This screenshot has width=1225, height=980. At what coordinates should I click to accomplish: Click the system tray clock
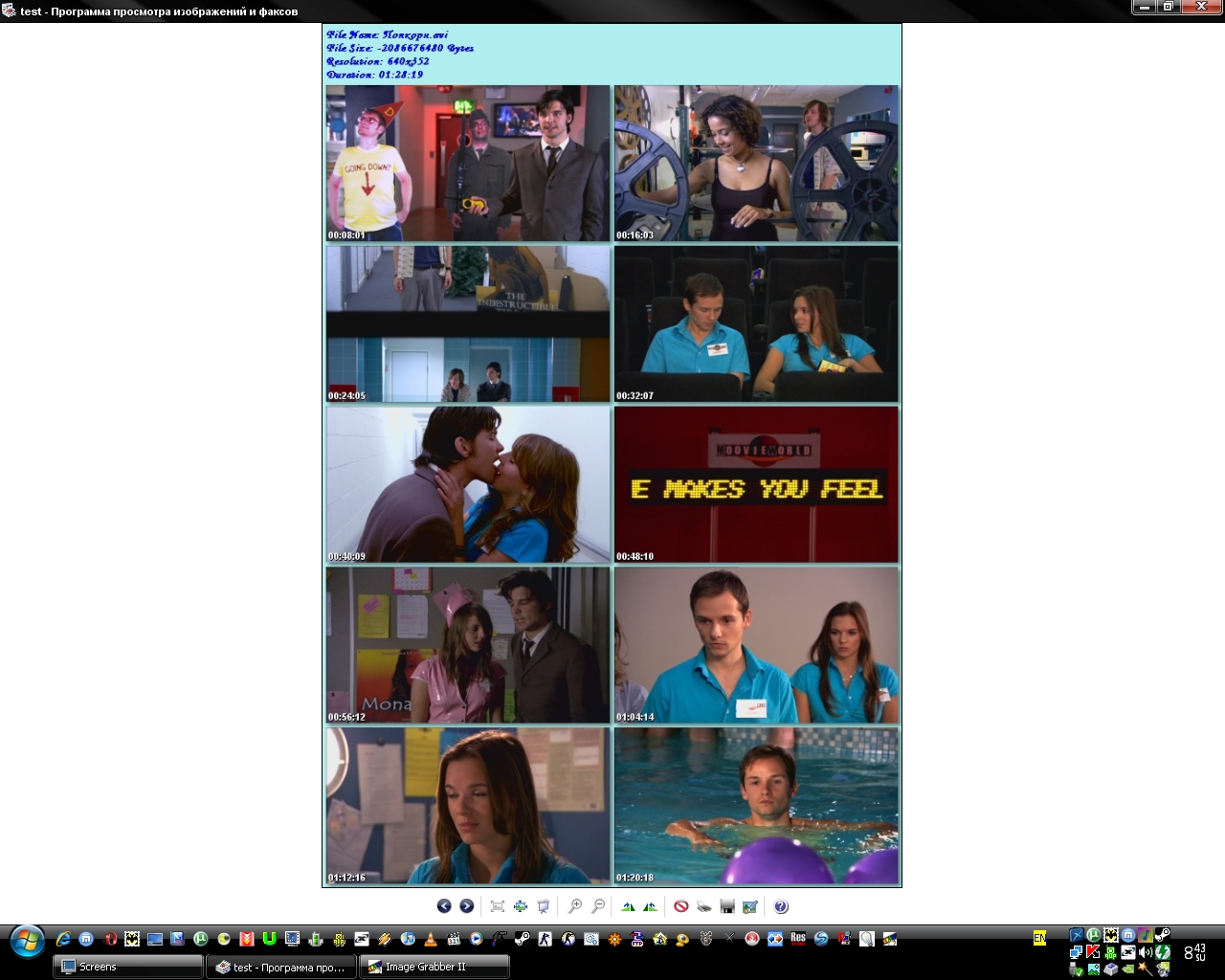point(1194,952)
